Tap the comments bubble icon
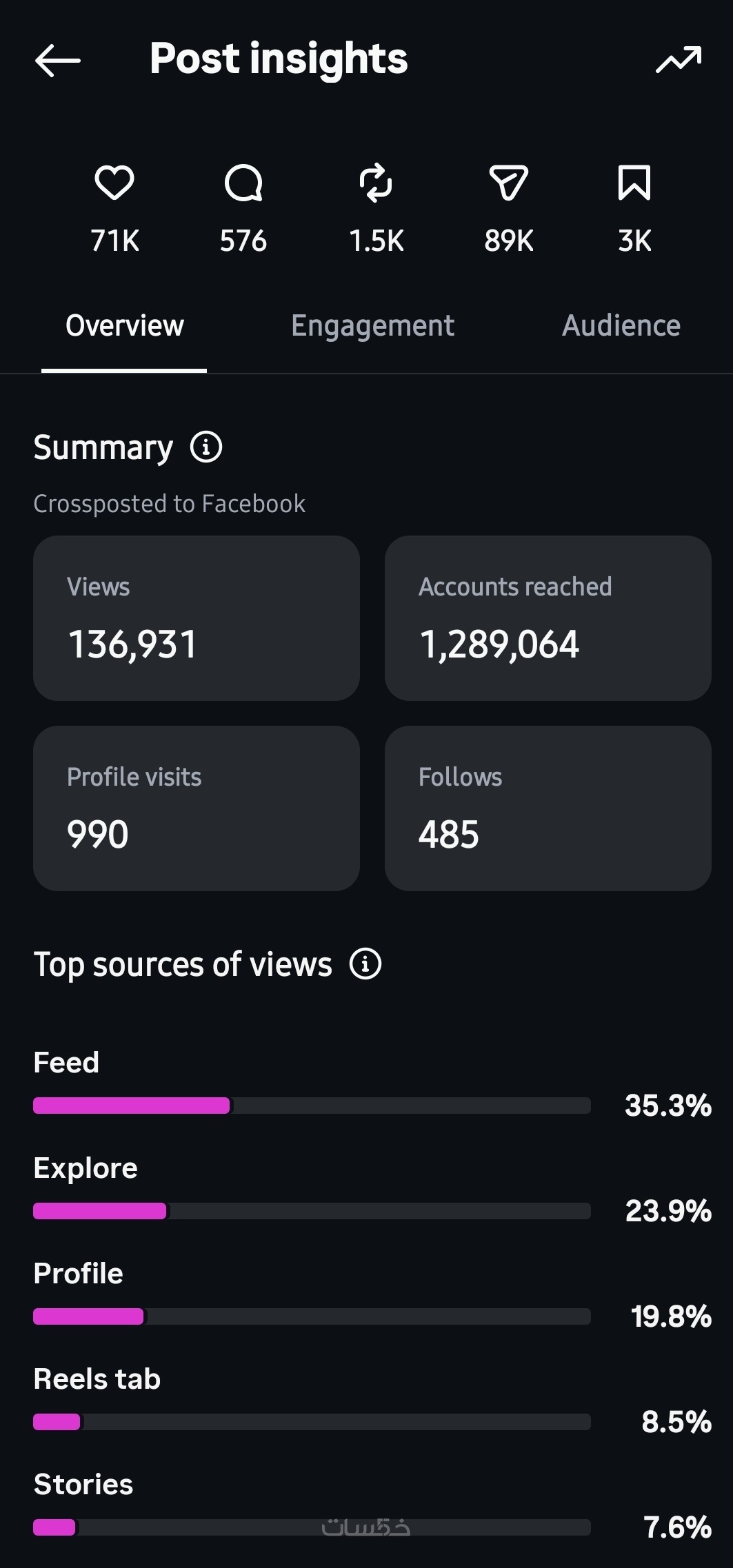Screen dimensions: 733x1568 coord(243,183)
